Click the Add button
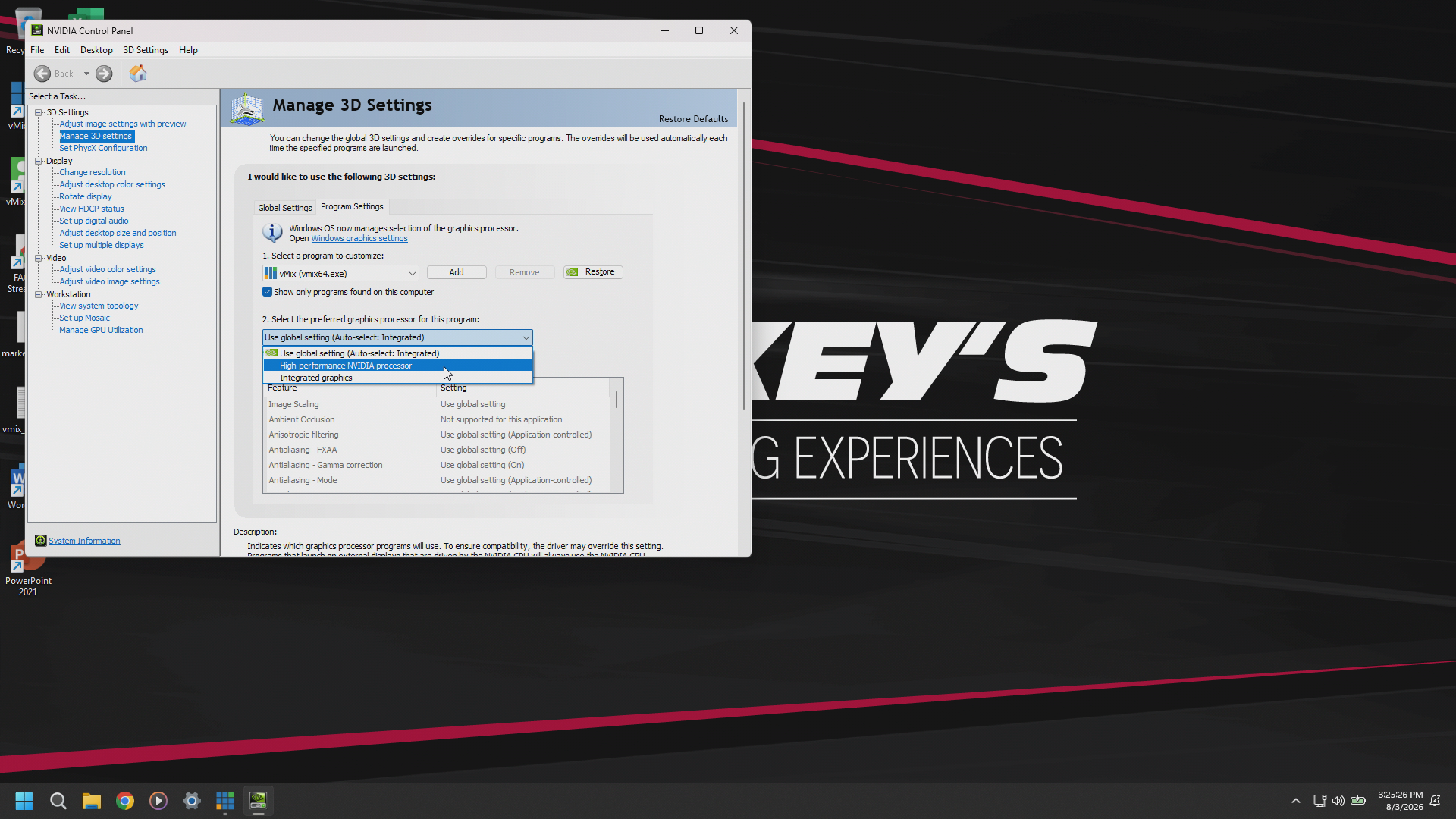 tap(457, 272)
